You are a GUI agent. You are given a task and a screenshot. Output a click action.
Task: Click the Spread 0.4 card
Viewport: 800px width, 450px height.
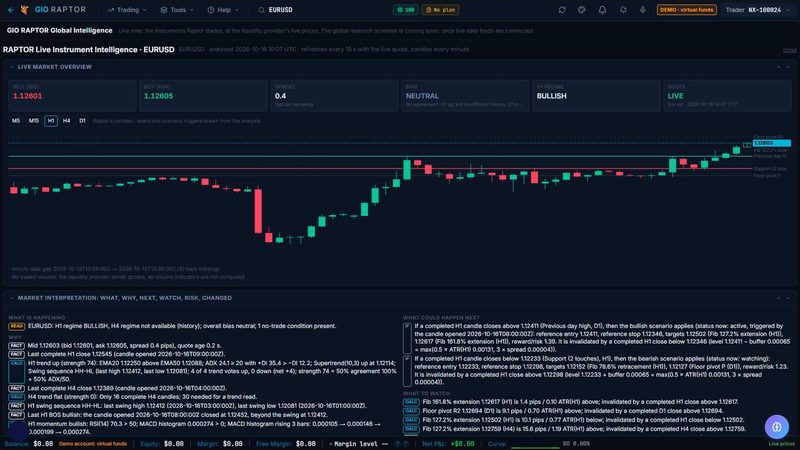tap(334, 95)
